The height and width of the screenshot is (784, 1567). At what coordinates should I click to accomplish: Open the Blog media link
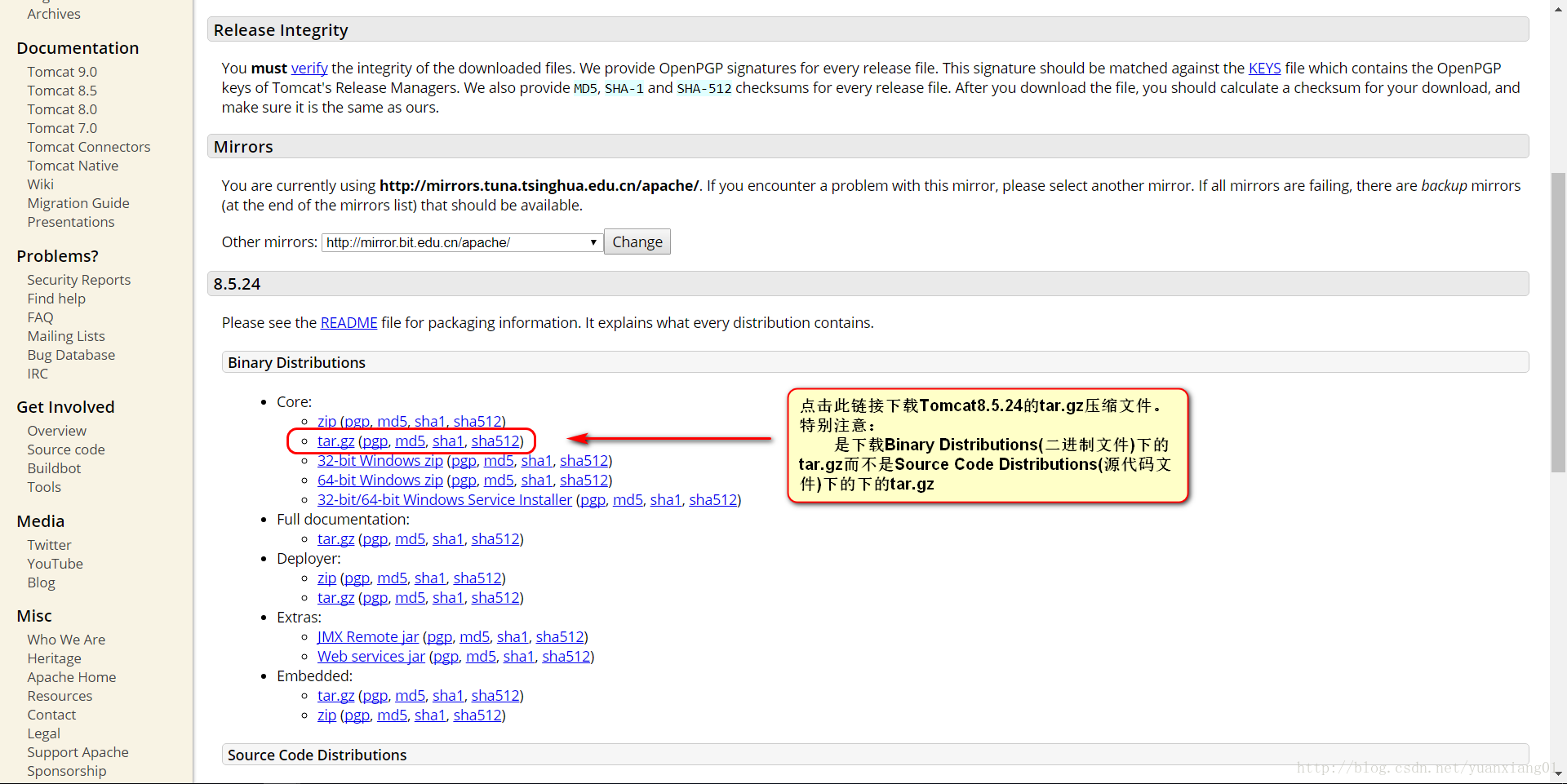click(x=41, y=582)
